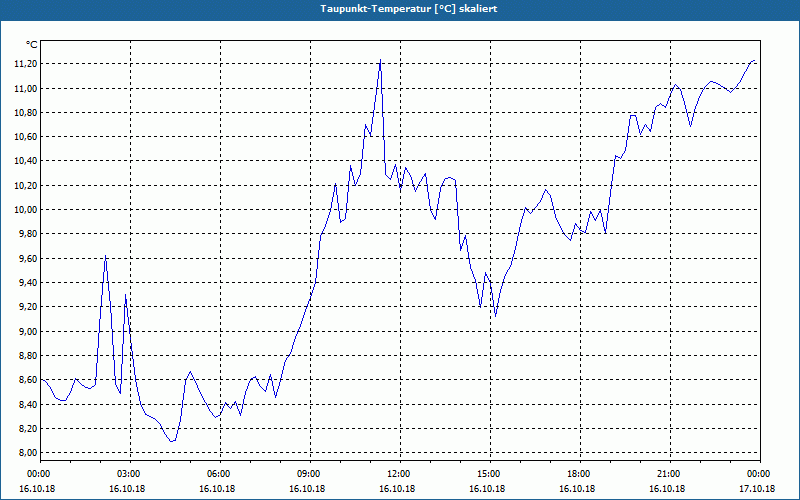The width and height of the screenshot is (800, 500).
Task: Select the 8,80 y-axis value
Action: coord(29,356)
